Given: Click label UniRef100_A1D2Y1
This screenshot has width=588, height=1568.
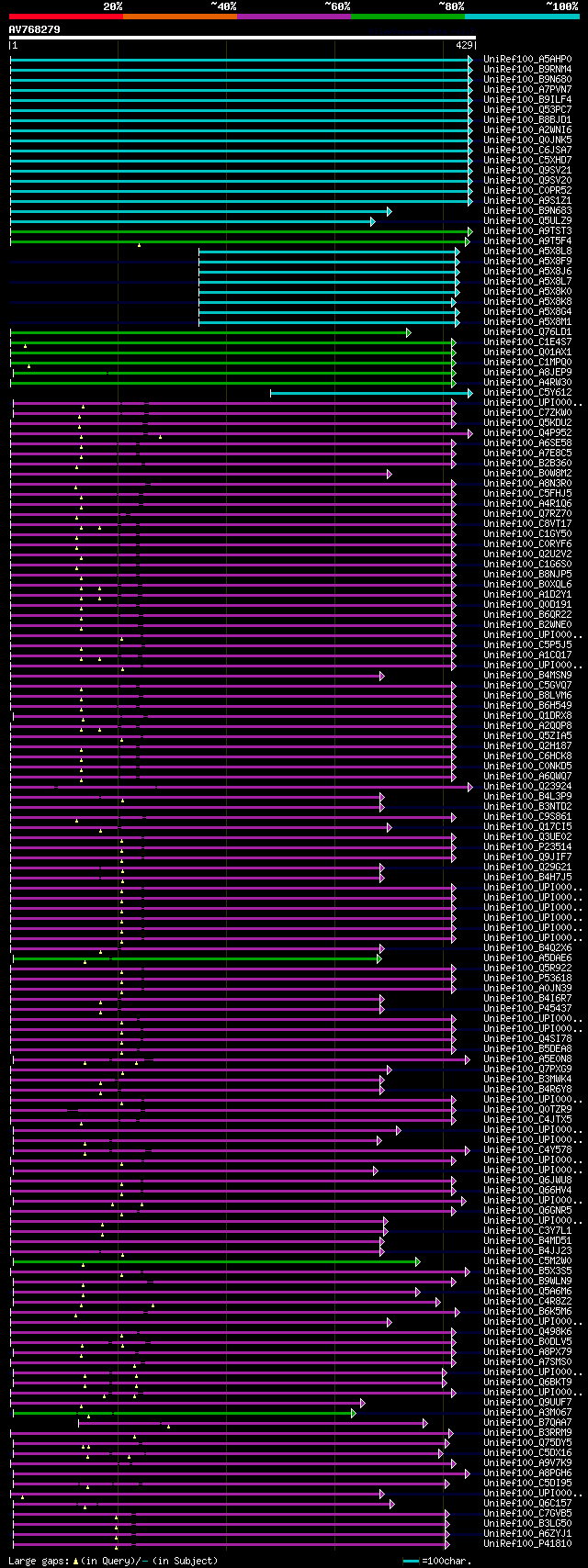Looking at the screenshot, I should pos(527,595).
